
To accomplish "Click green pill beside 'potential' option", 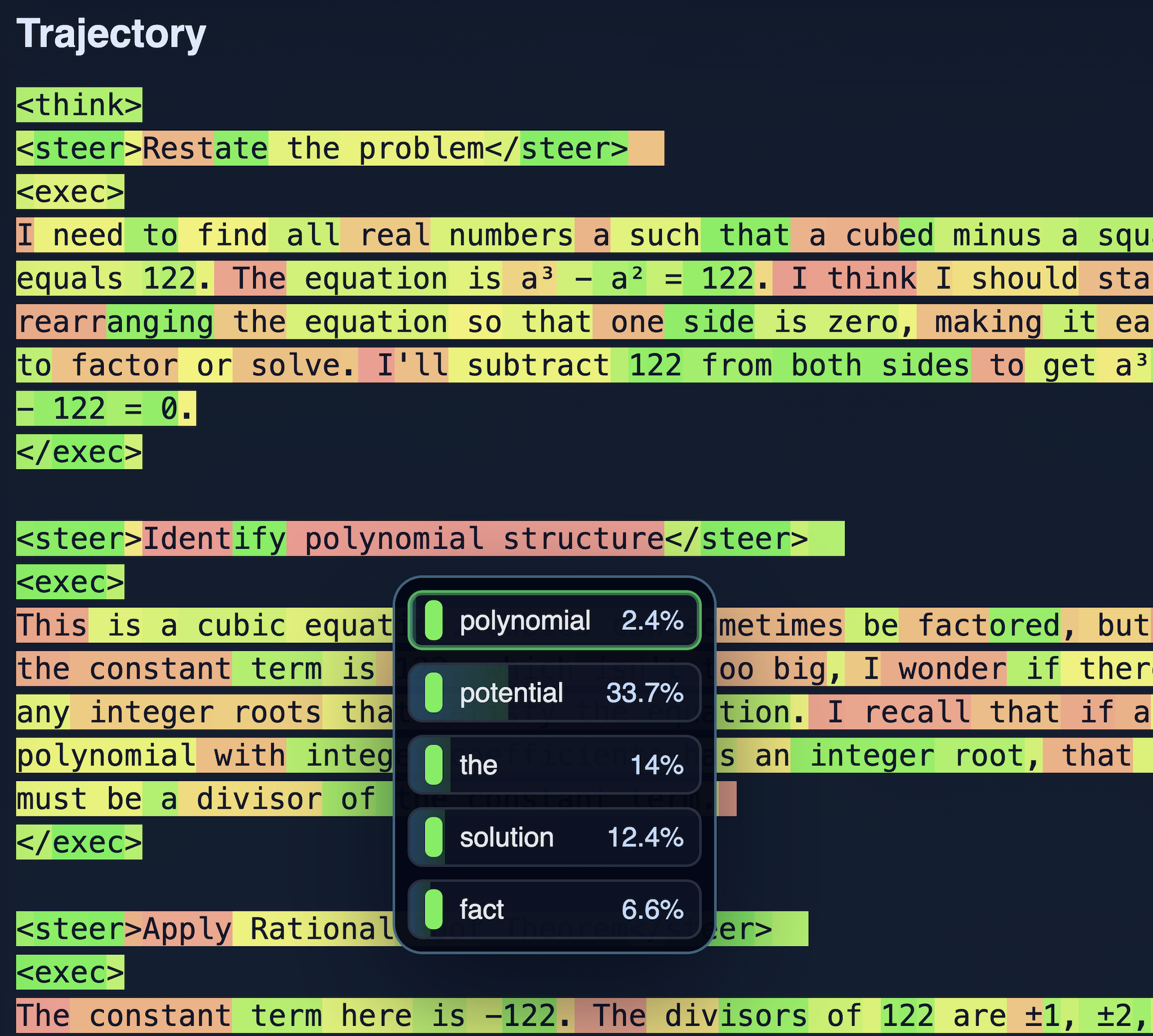I will (433, 693).
